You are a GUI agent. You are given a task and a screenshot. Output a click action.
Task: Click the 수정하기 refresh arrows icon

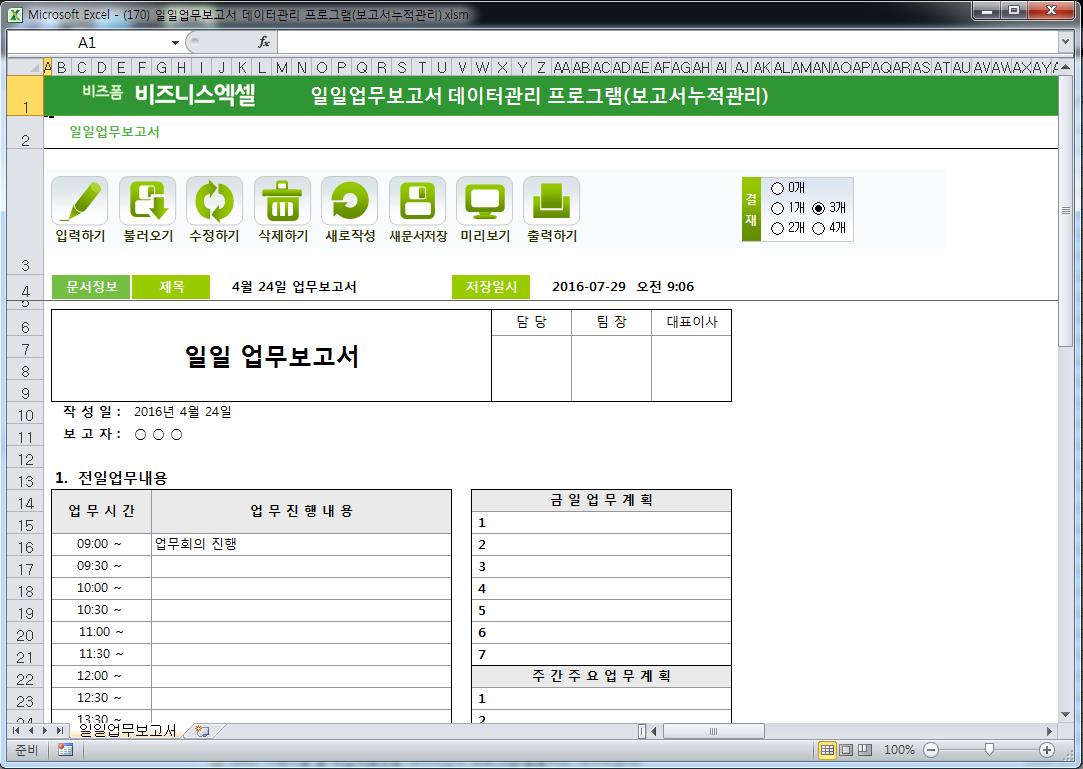(x=214, y=201)
